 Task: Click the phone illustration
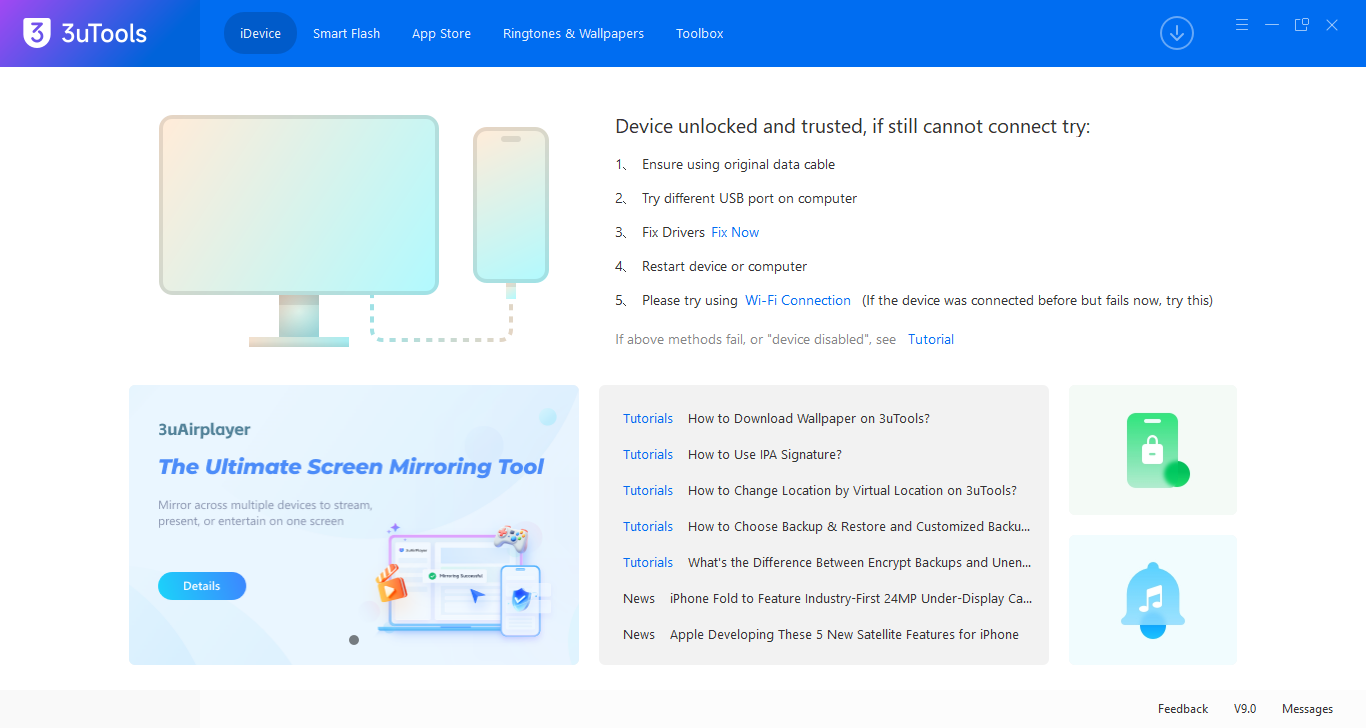tap(511, 205)
